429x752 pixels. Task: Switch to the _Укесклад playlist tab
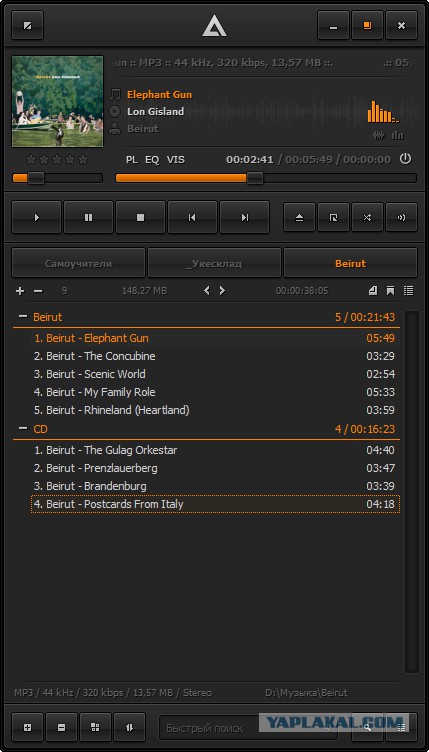(x=214, y=263)
